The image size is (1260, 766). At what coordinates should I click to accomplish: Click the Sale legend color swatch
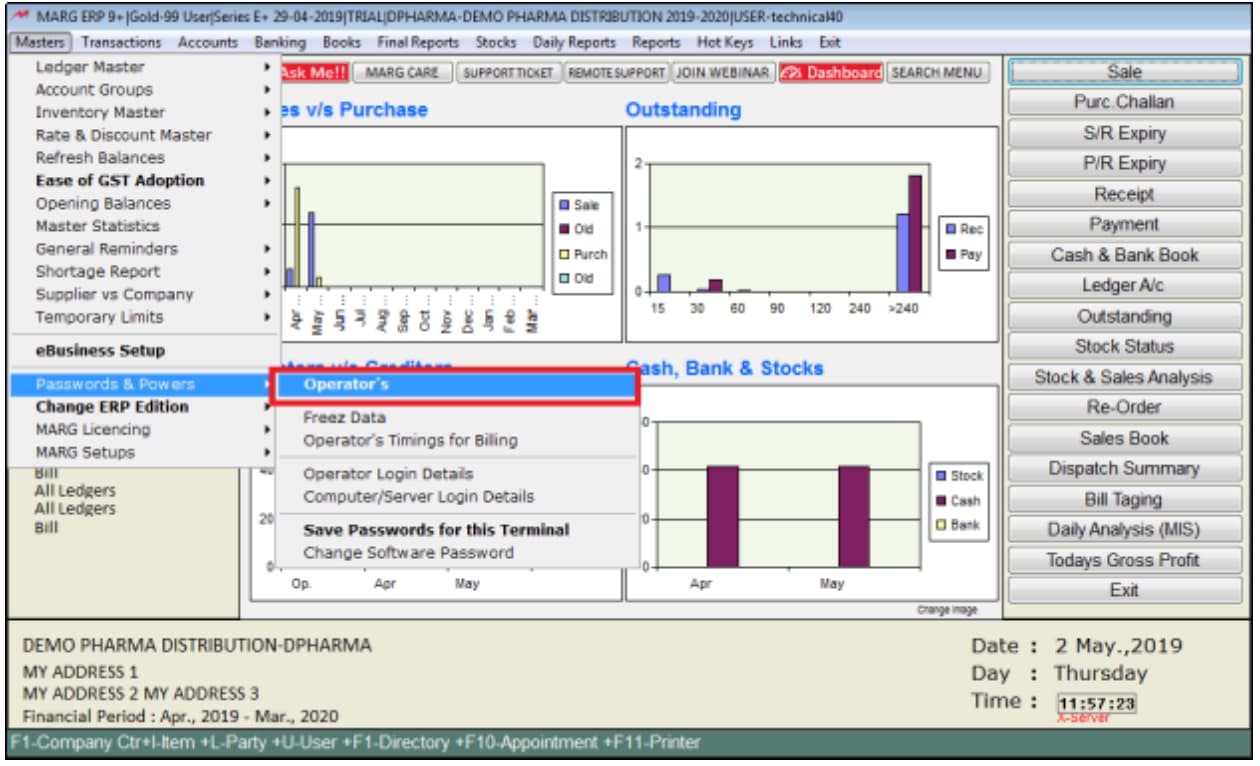[x=565, y=205]
